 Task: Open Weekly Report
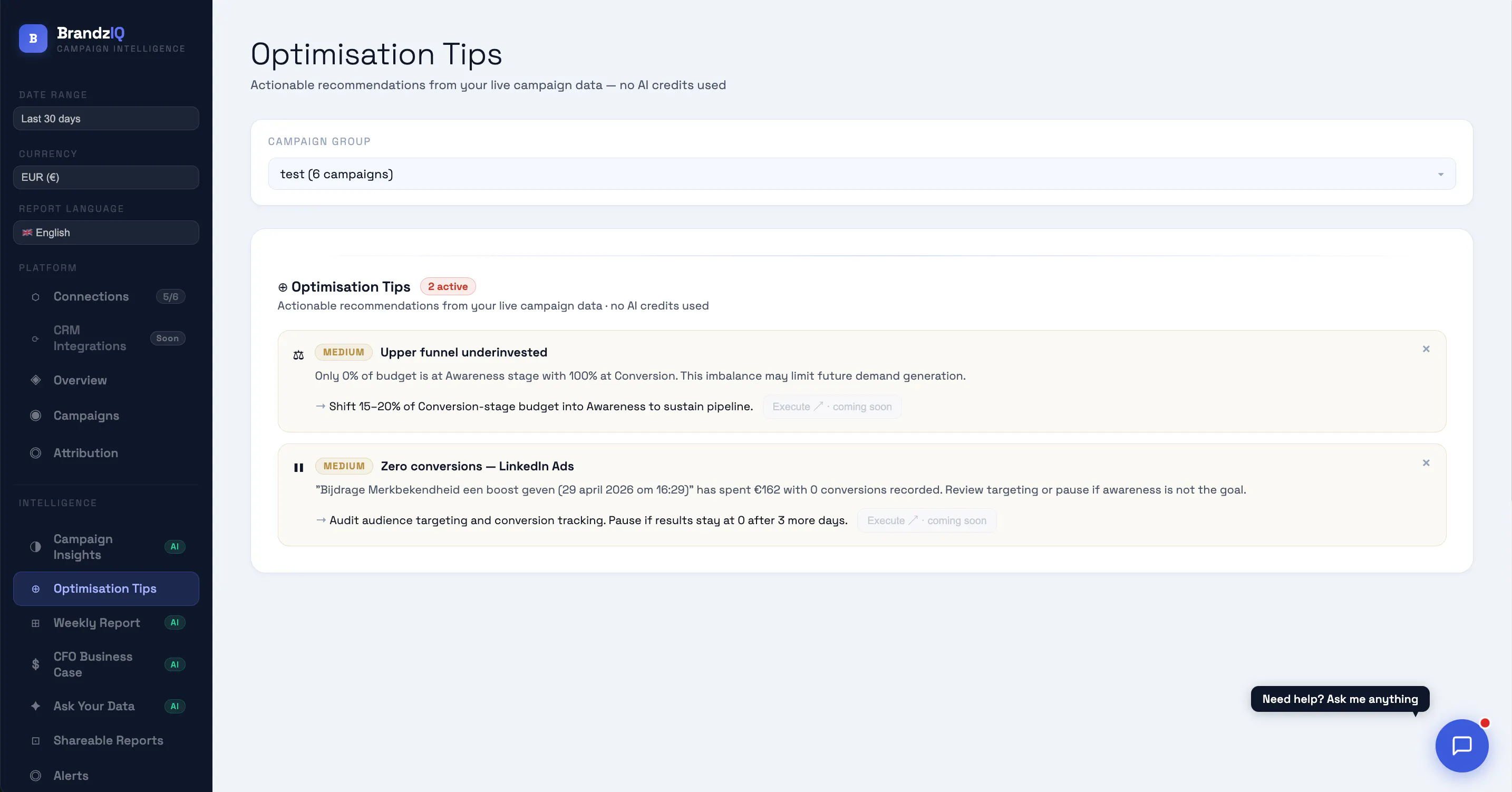(x=105, y=623)
